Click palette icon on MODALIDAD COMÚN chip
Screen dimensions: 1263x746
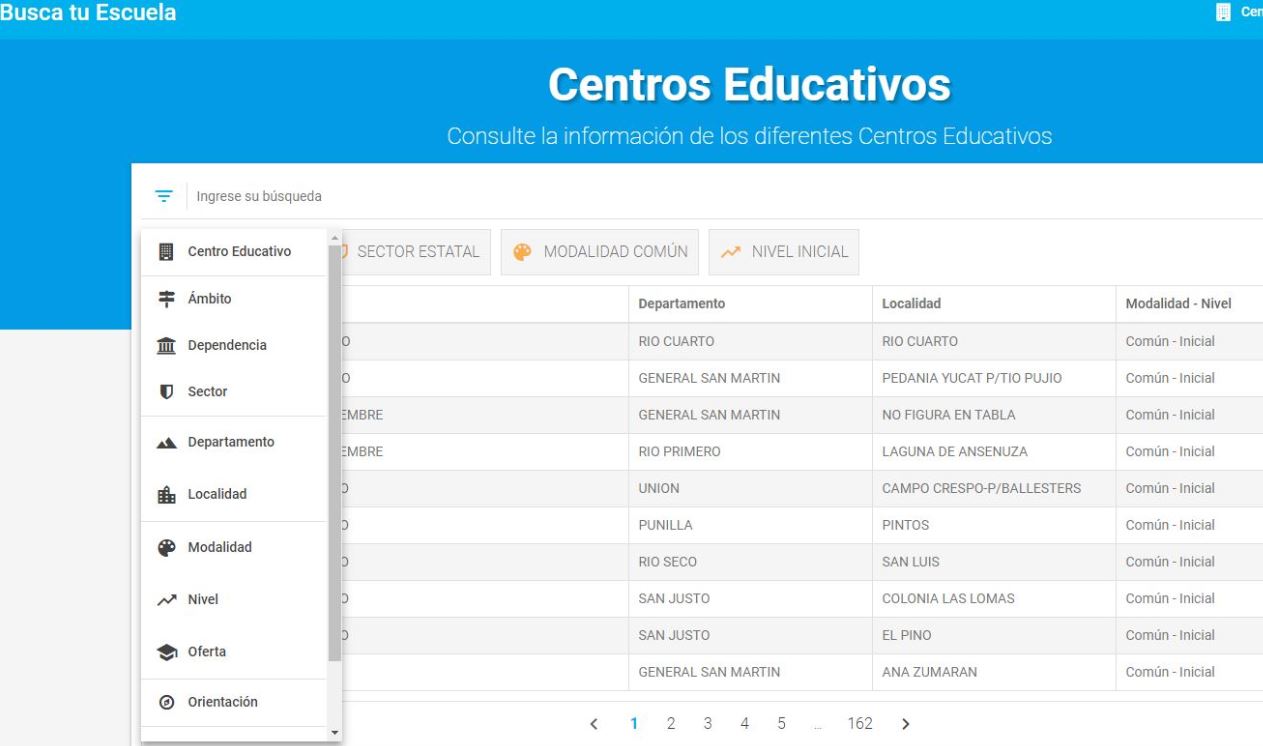522,252
